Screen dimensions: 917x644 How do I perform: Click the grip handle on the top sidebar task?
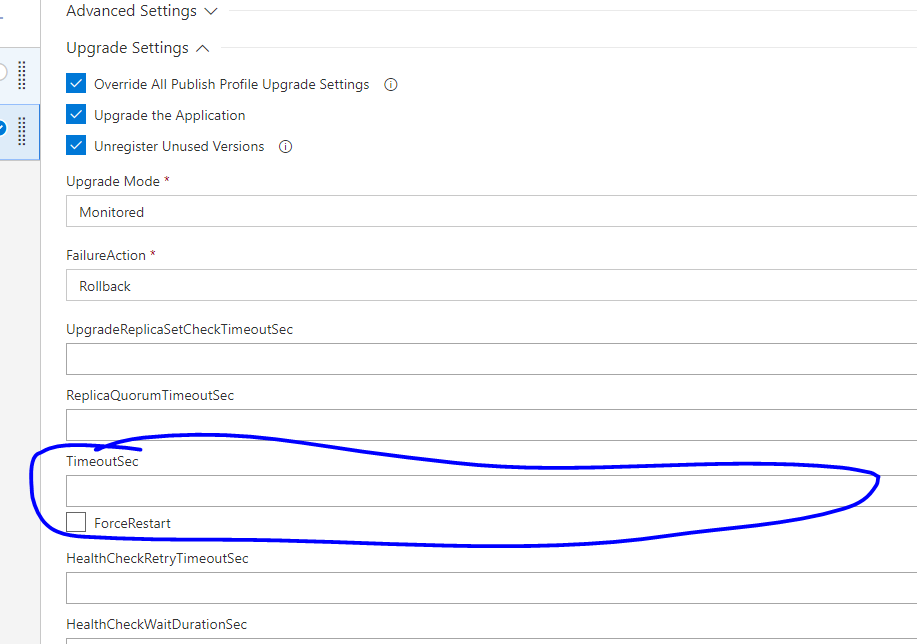(x=22, y=73)
